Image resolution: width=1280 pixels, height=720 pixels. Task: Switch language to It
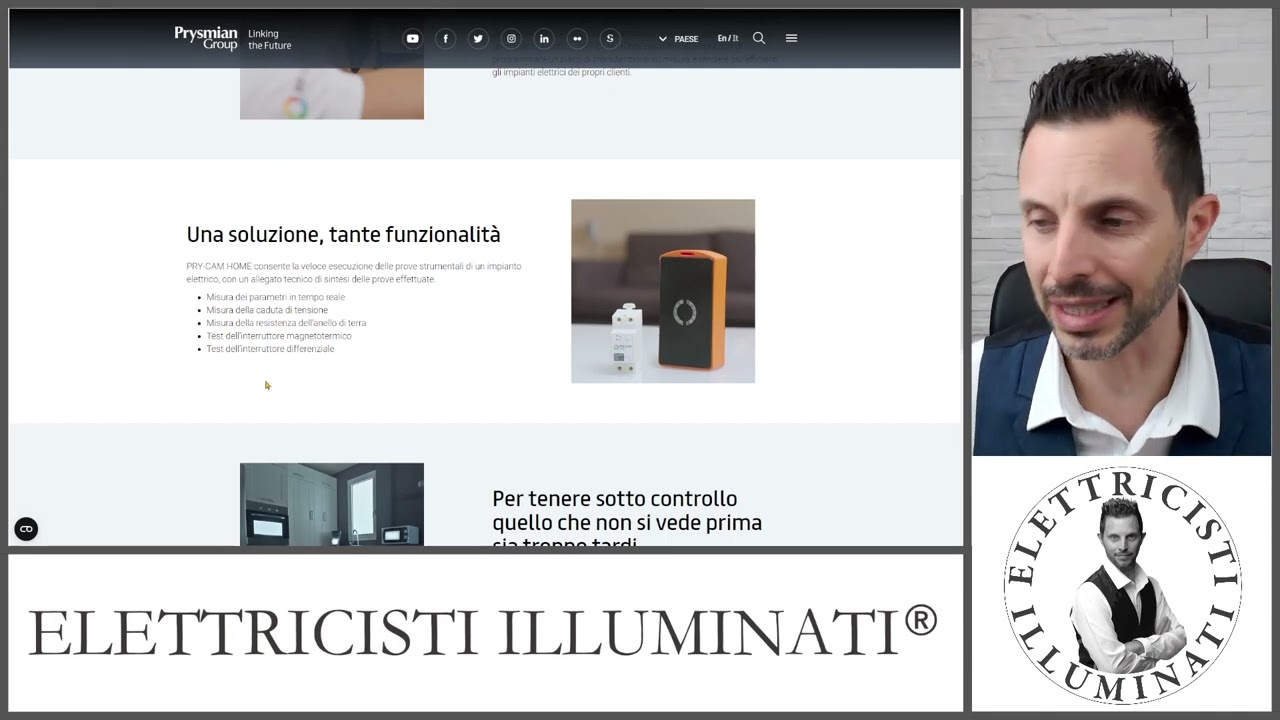(x=735, y=38)
